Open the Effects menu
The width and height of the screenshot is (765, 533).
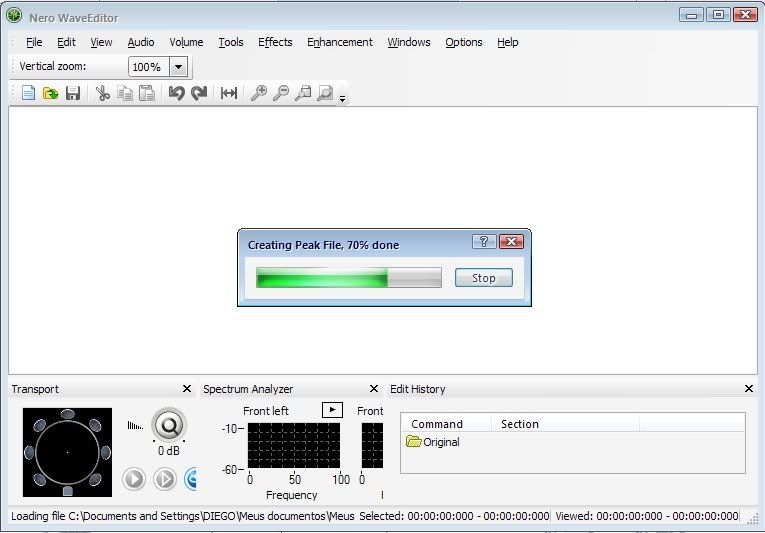275,42
